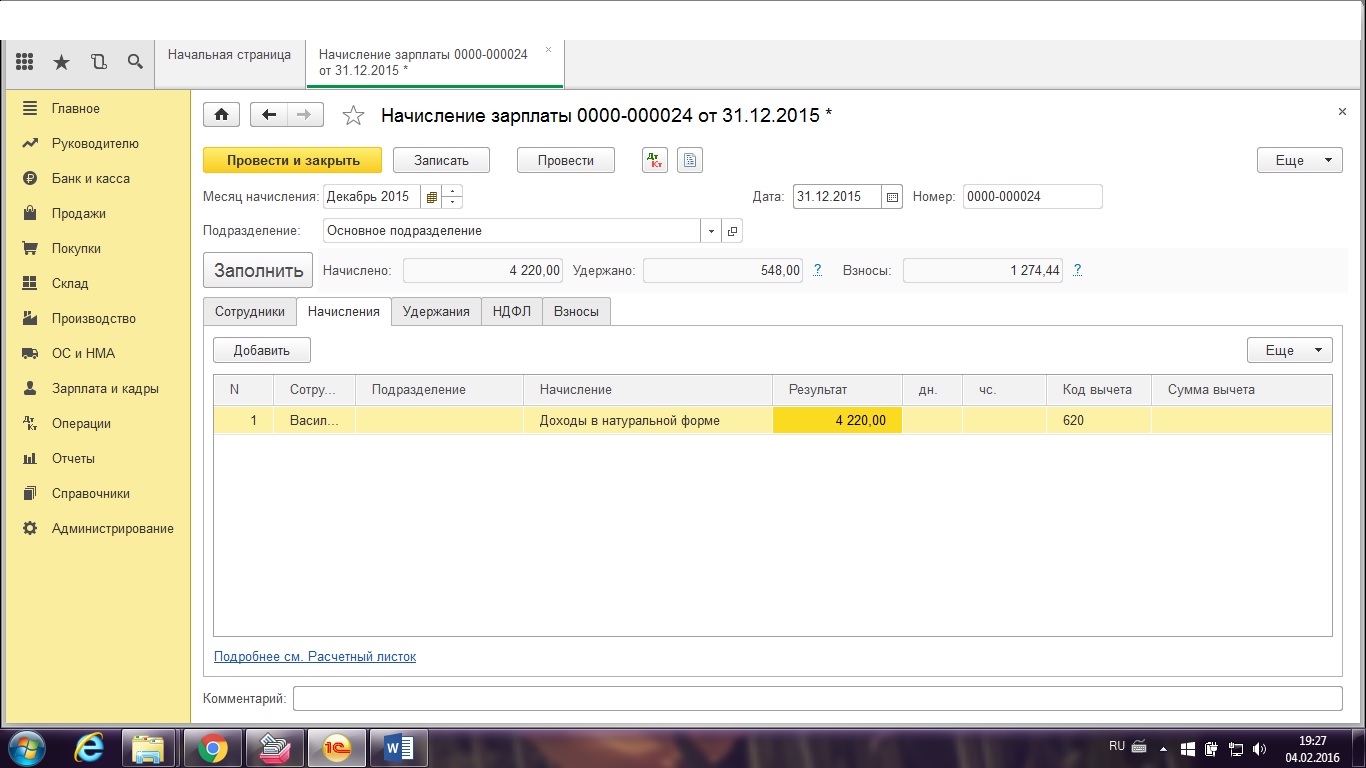Add document to favorites with star icon
Screen dimensions: 1366x768
tap(353, 116)
